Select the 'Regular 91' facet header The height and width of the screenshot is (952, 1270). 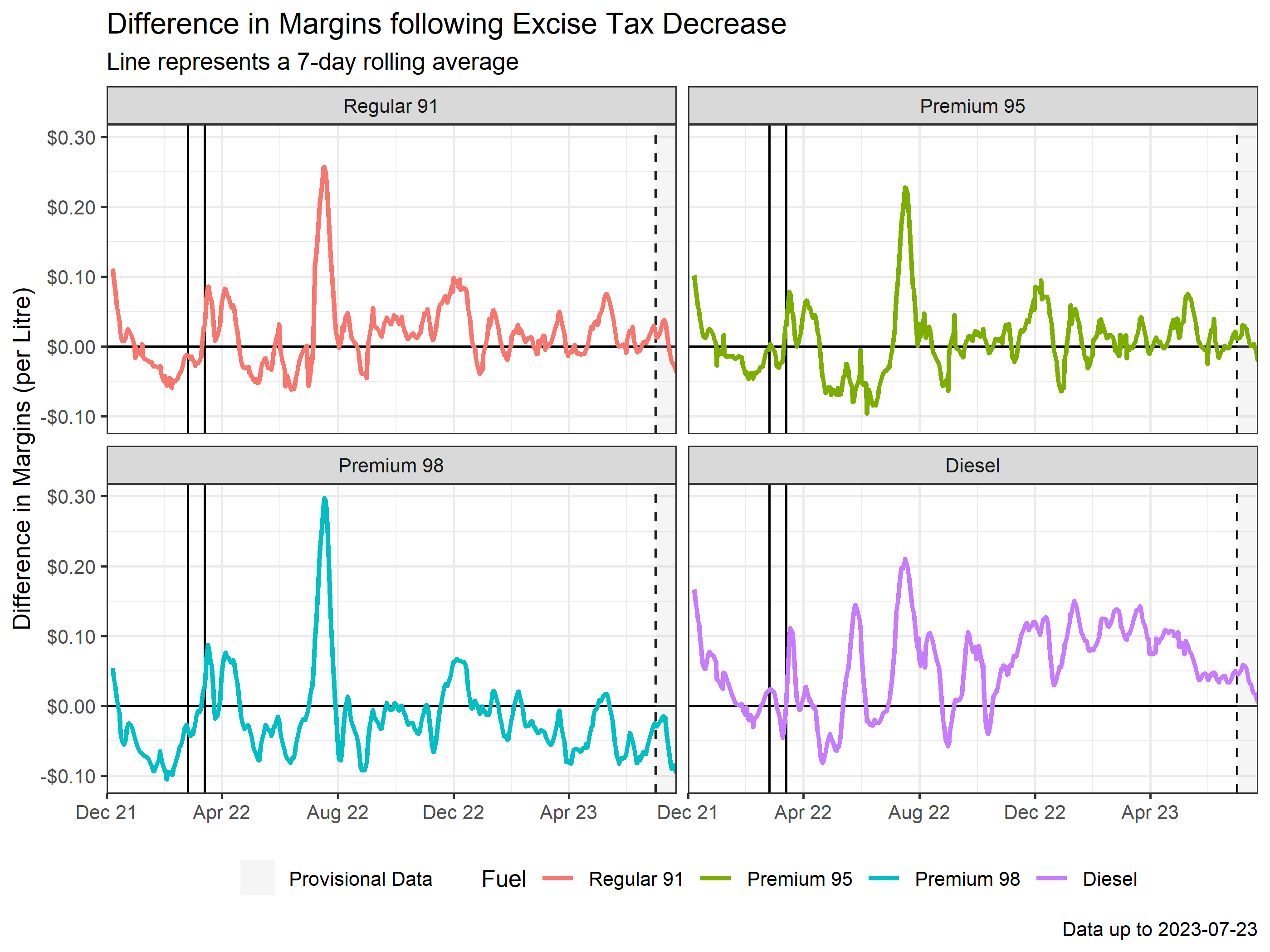(x=391, y=106)
